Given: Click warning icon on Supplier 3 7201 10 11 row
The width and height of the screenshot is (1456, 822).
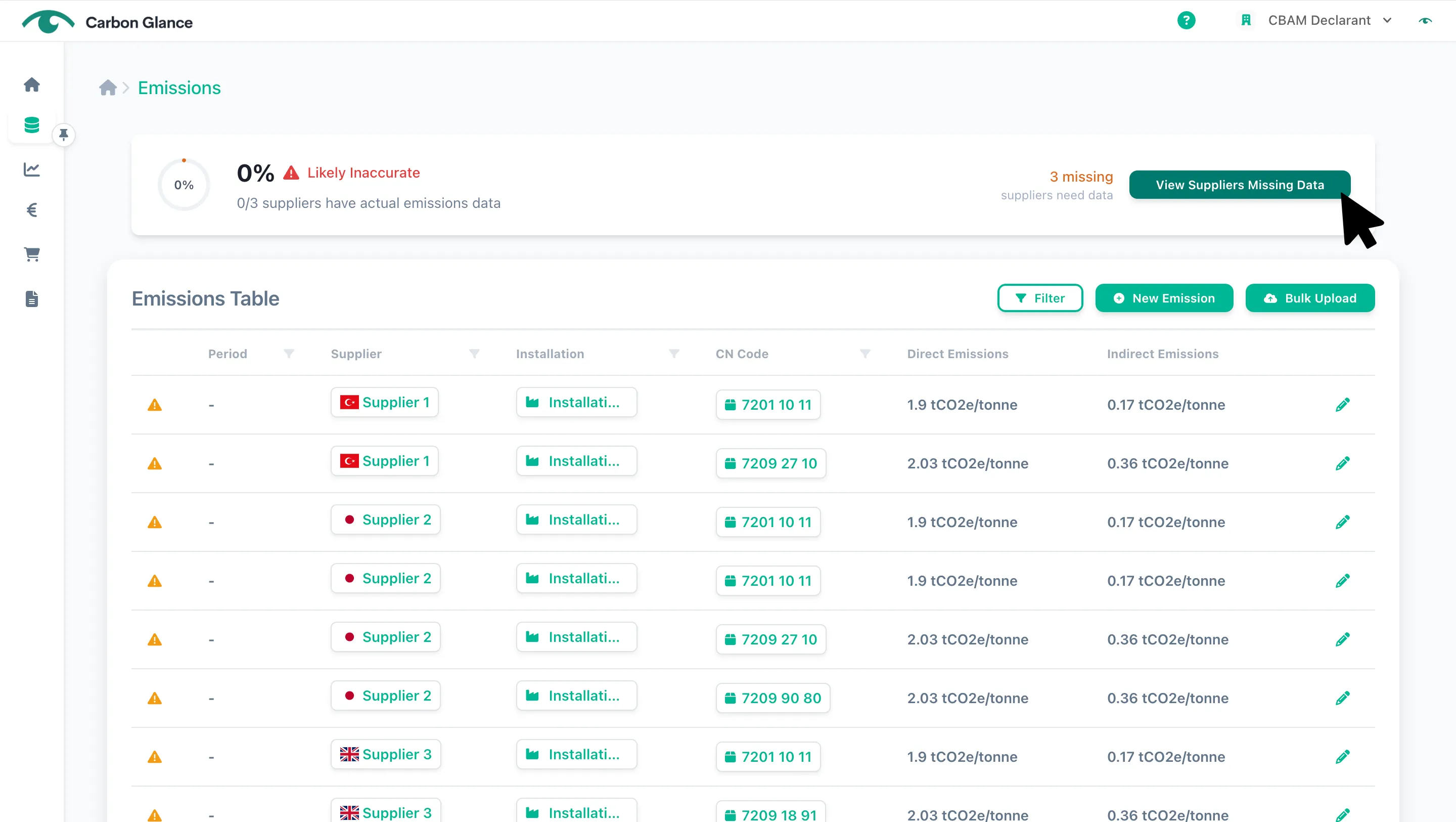Looking at the screenshot, I should point(154,758).
